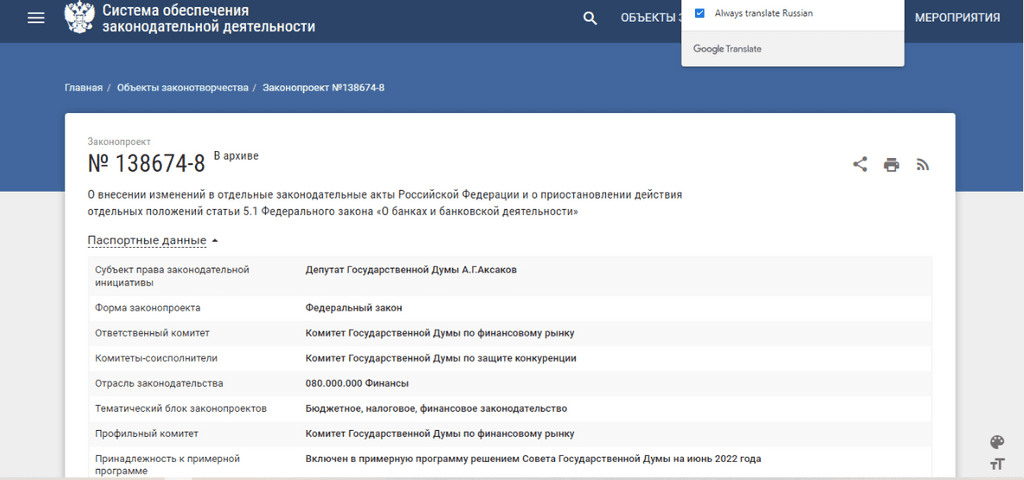Print the bill page
The height and width of the screenshot is (480, 1024).
pos(891,165)
